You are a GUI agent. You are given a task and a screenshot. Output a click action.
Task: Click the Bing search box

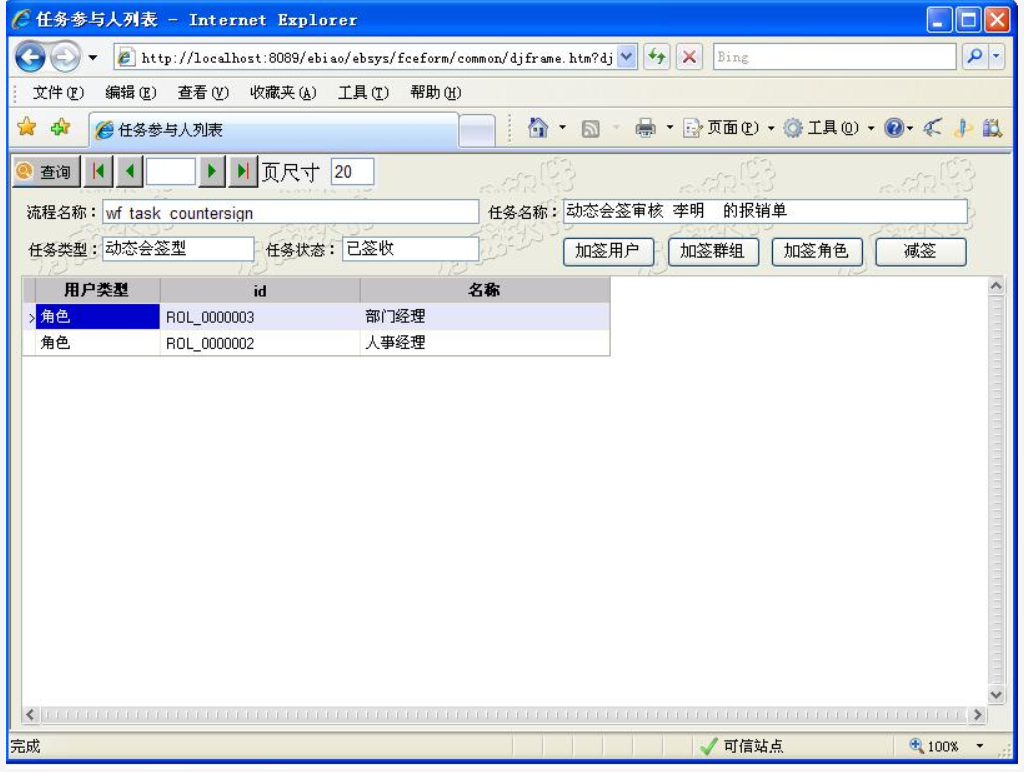click(834, 57)
